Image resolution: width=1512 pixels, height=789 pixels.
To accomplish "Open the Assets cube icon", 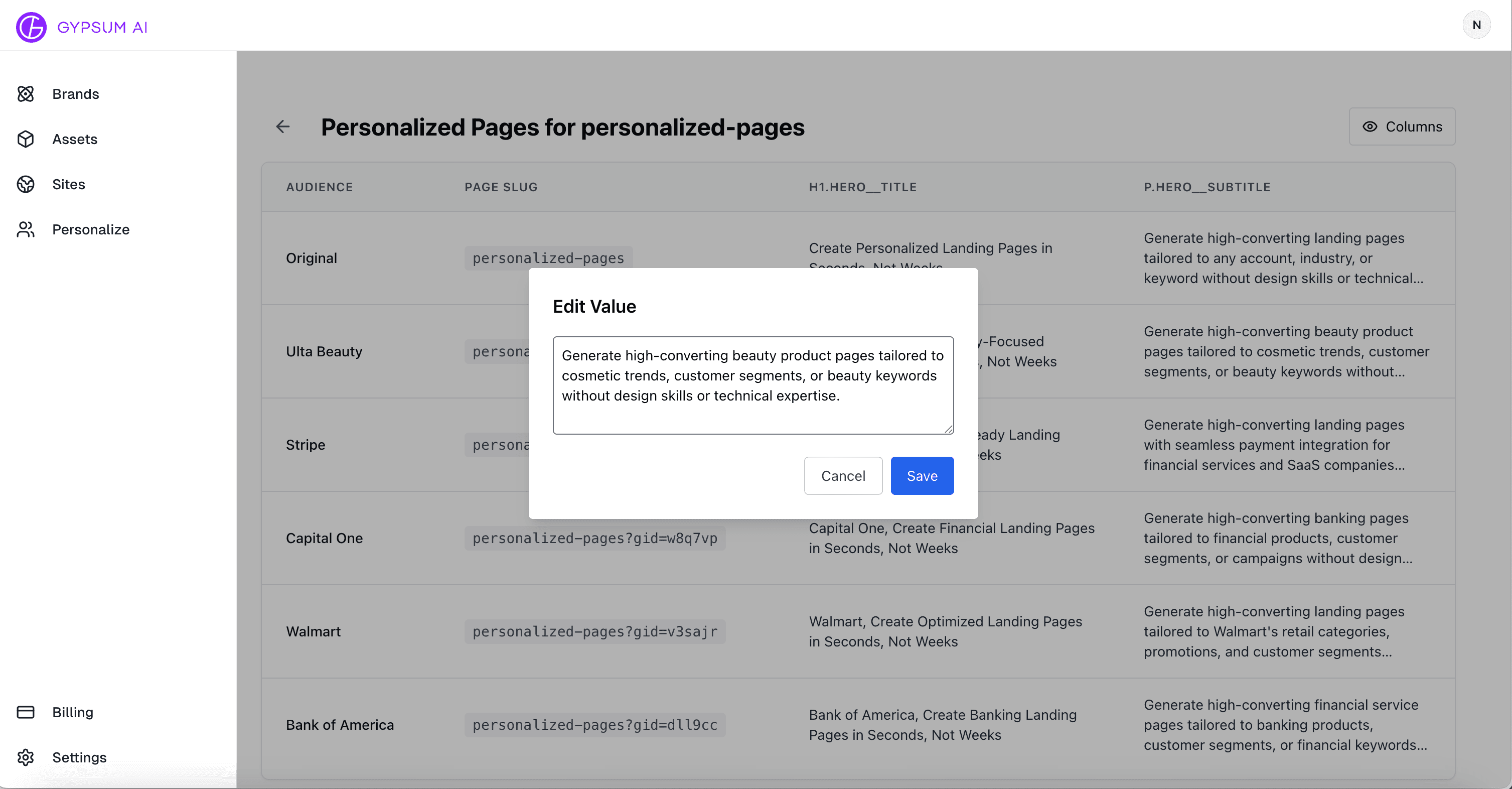I will (26, 139).
